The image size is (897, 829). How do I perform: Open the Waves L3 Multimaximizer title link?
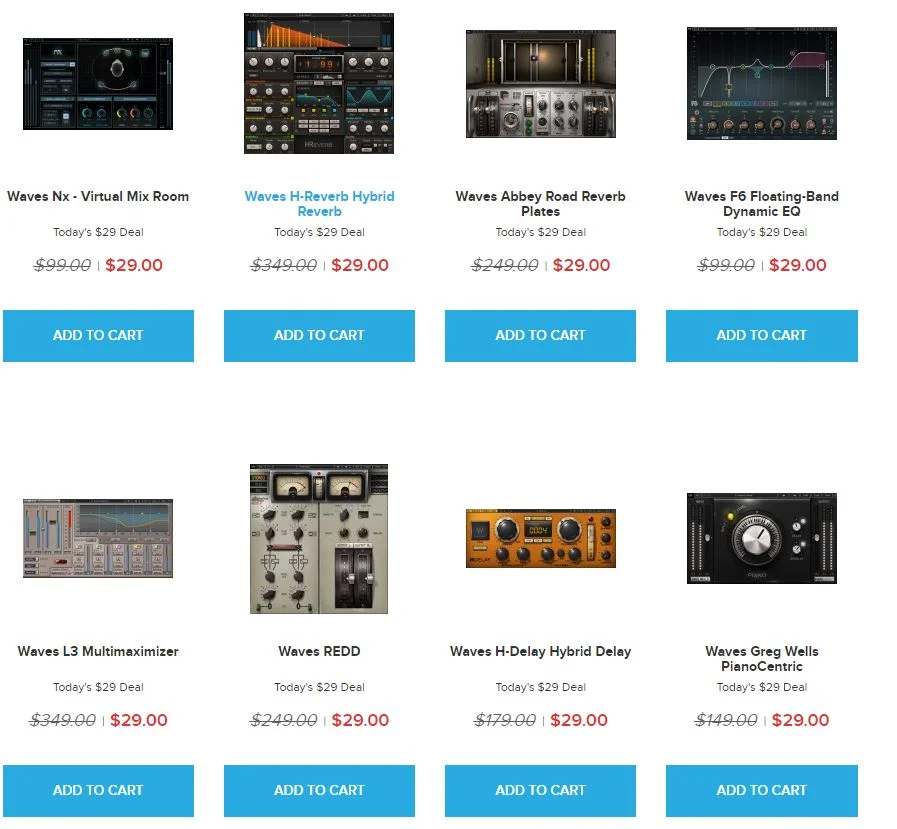pyautogui.click(x=98, y=651)
